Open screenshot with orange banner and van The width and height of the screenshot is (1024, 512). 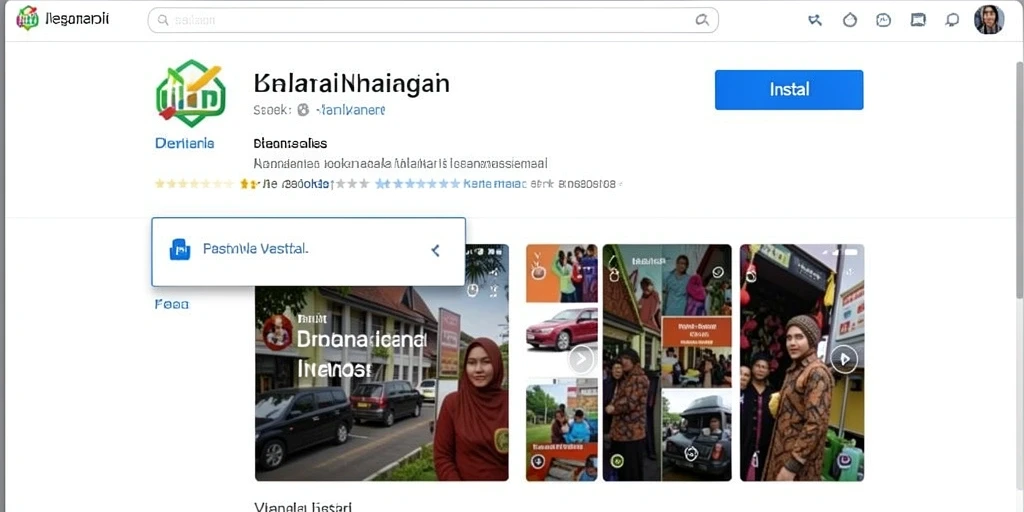coord(667,362)
